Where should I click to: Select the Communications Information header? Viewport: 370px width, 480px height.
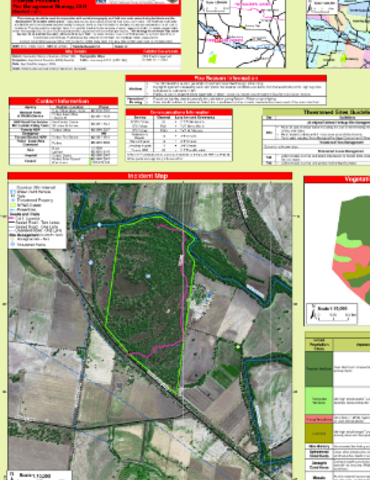pyautogui.click(x=179, y=112)
